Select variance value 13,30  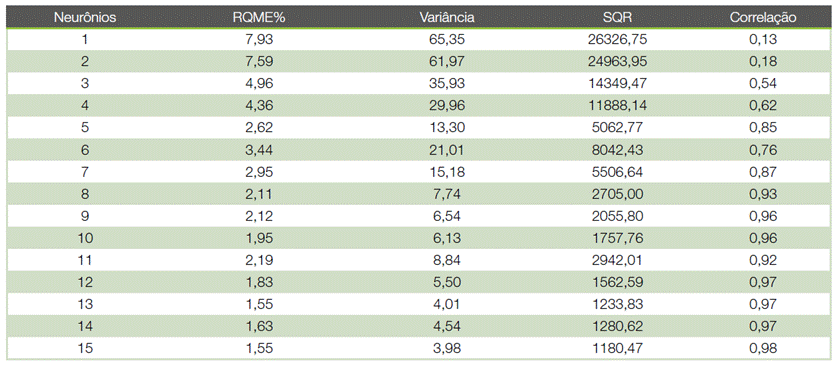447,128
